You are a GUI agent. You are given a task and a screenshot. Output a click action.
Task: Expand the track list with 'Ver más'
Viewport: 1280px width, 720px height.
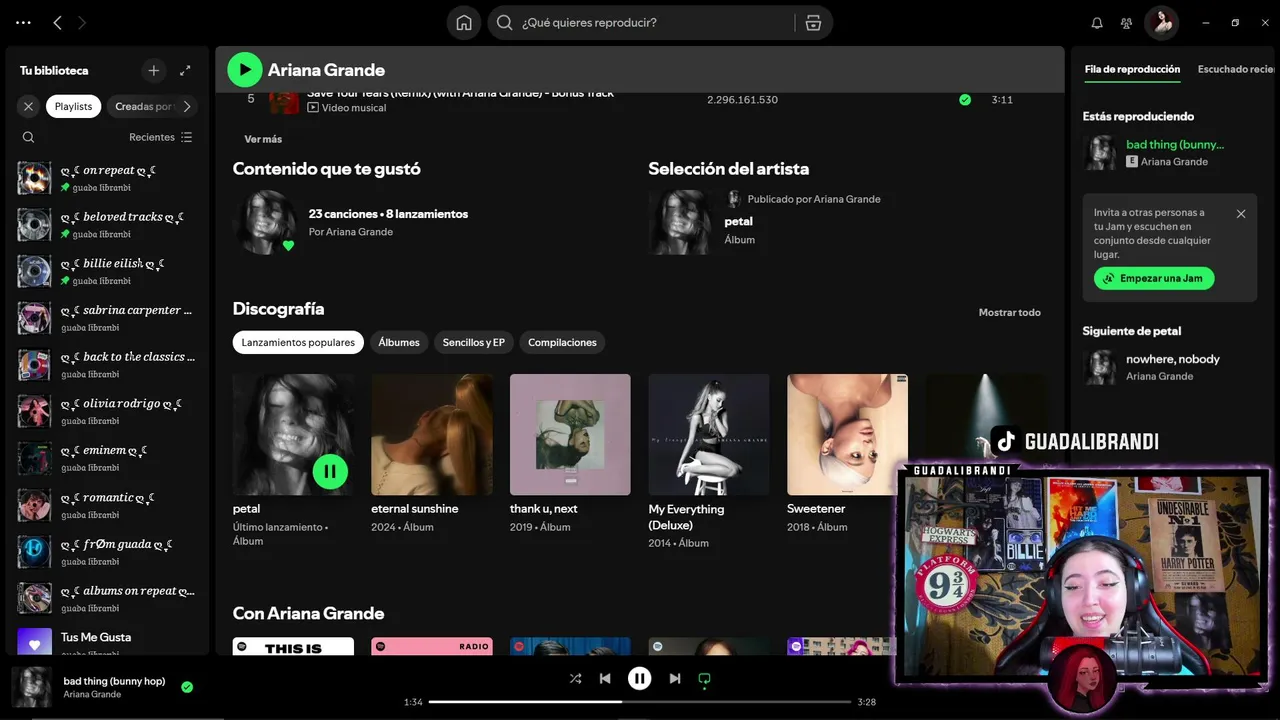(x=263, y=139)
